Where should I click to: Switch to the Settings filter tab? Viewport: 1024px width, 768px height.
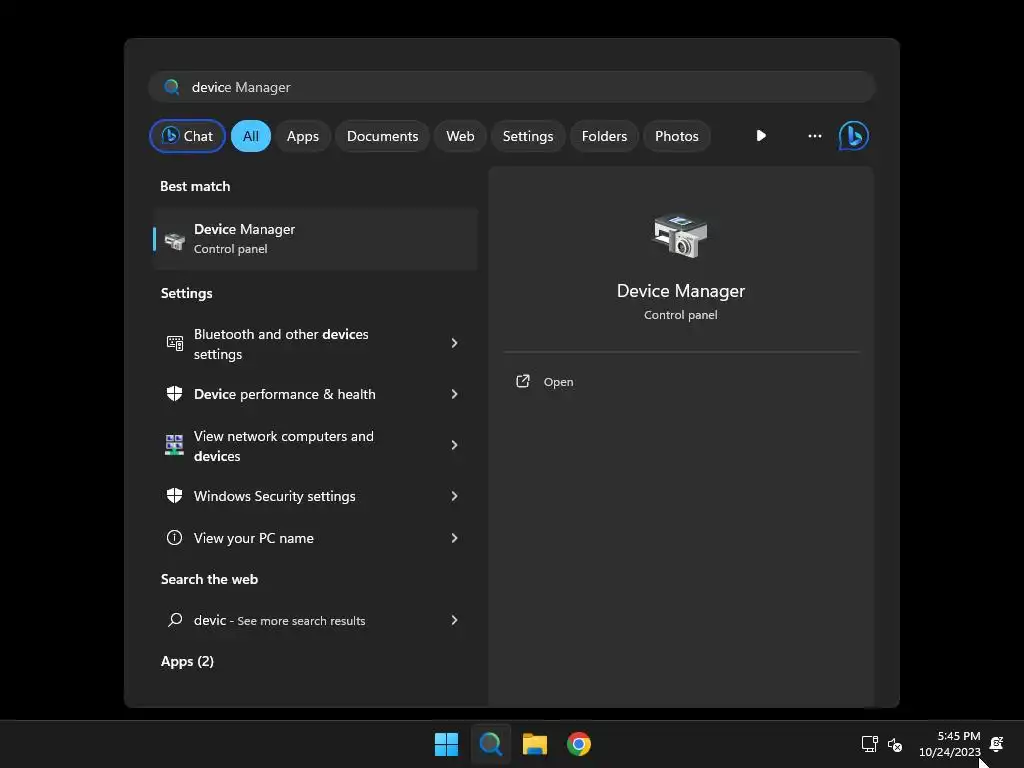[x=528, y=136]
